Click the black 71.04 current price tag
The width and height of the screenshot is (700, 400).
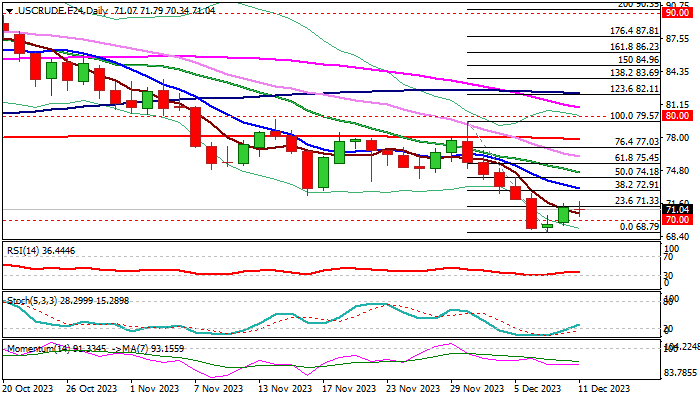(x=679, y=209)
